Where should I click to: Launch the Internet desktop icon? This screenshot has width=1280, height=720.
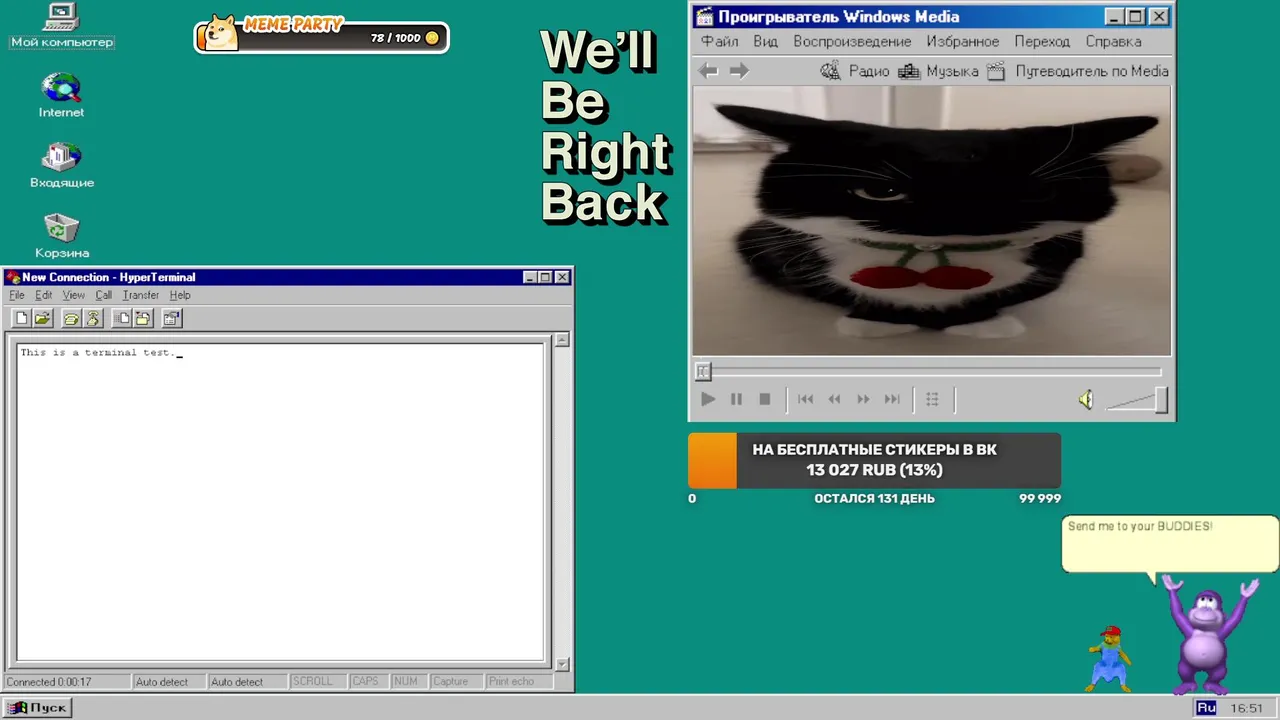62,96
